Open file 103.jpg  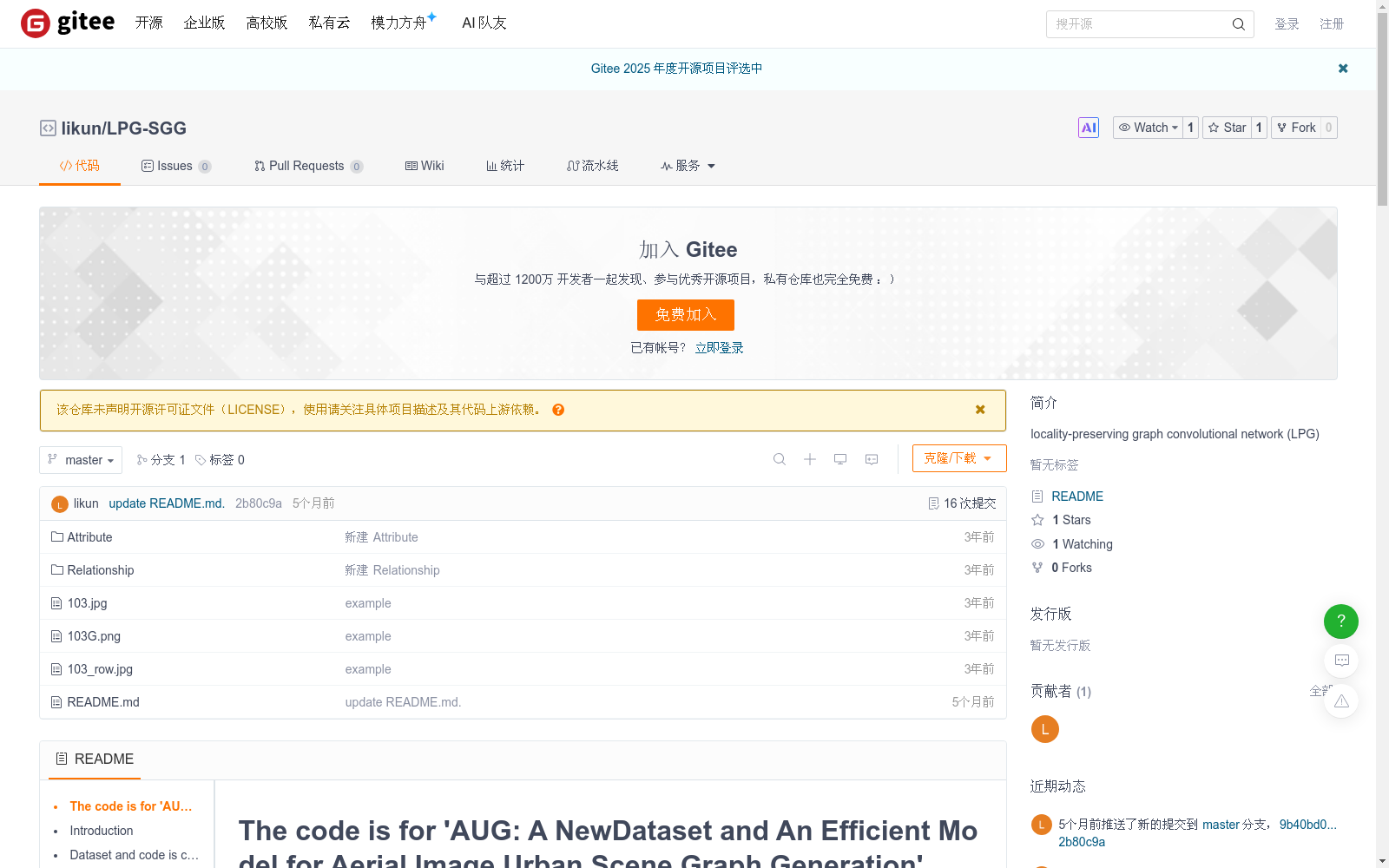(x=88, y=603)
